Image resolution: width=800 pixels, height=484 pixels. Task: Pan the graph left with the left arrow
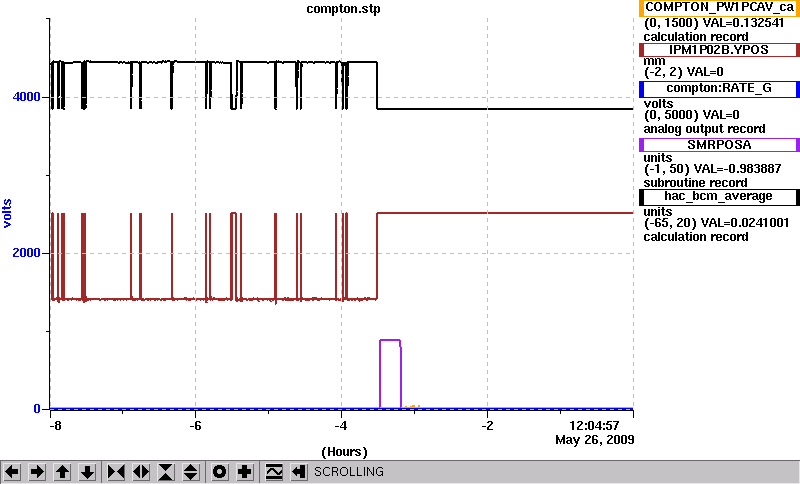pos(12,472)
